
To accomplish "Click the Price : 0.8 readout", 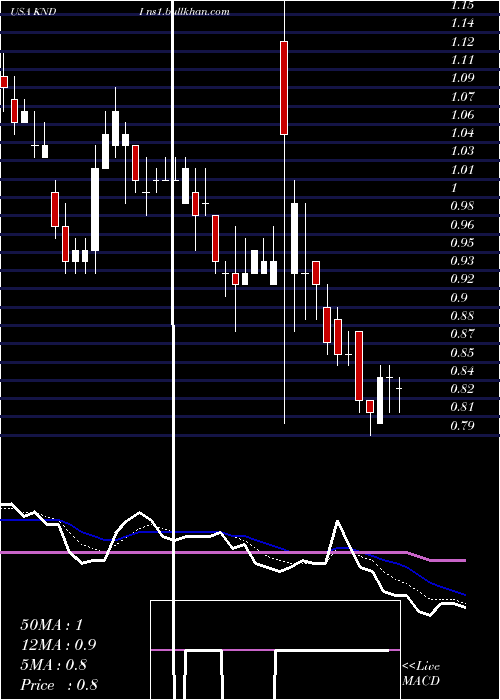I will (x=59, y=685).
